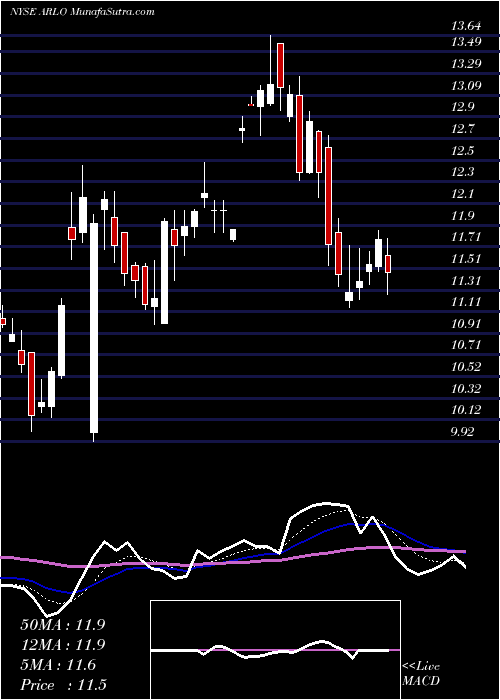500x700 pixels.
Task: Click the 12.1 price axis label
Action: (x=464, y=194)
